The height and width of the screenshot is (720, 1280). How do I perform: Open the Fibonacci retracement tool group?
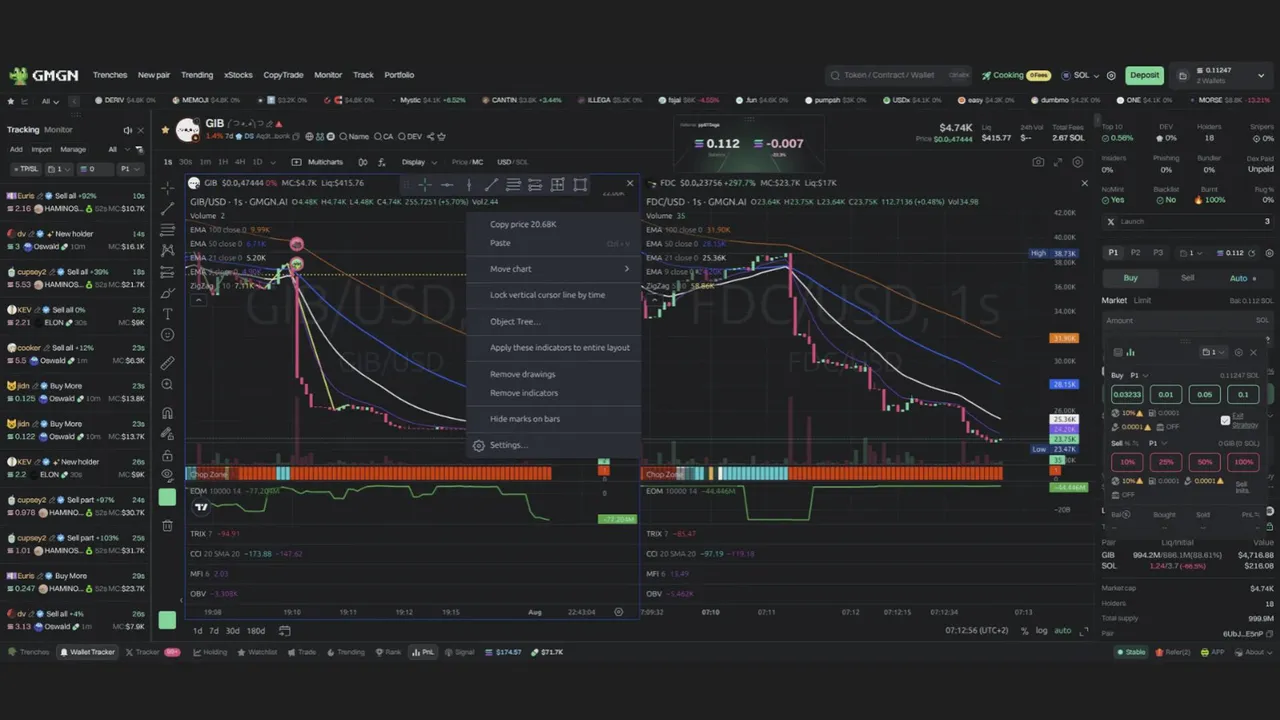click(167, 230)
